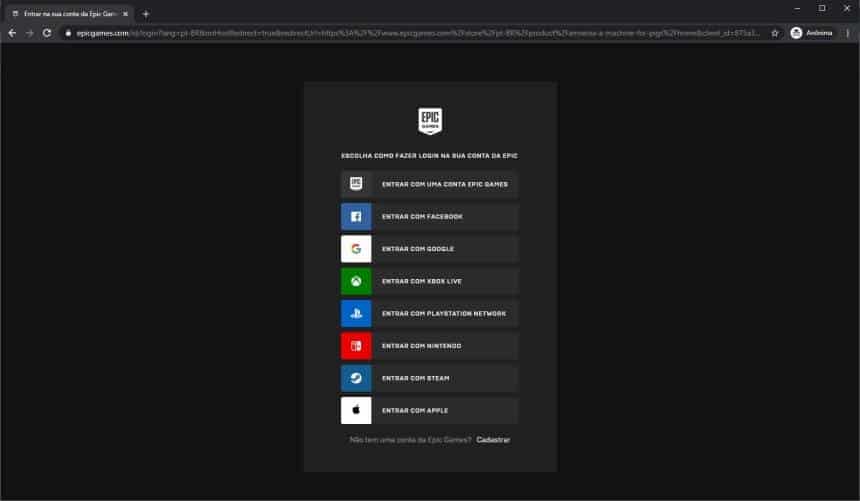Screen dimensions: 860x501
Task: Choose Entrar com Nintendo
Action: (x=429, y=346)
